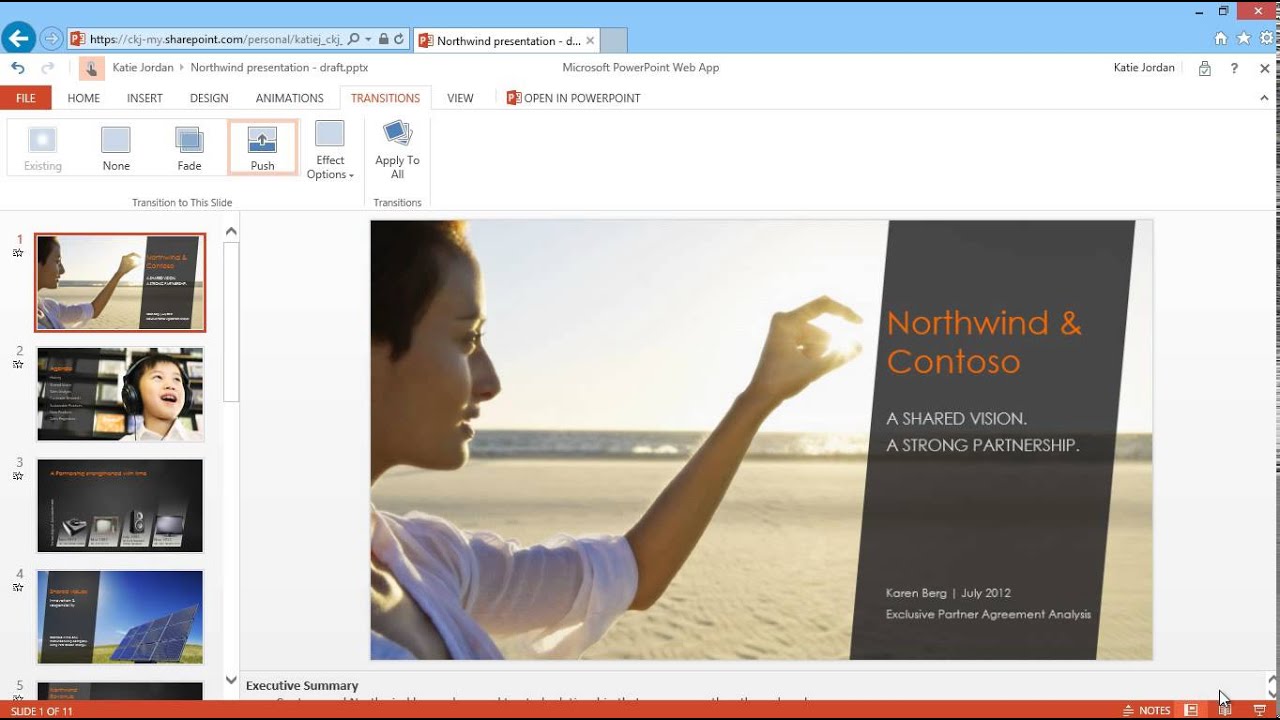Click thumbnail pane scrollbar handle
The width and height of the screenshot is (1280, 720).
point(231,322)
